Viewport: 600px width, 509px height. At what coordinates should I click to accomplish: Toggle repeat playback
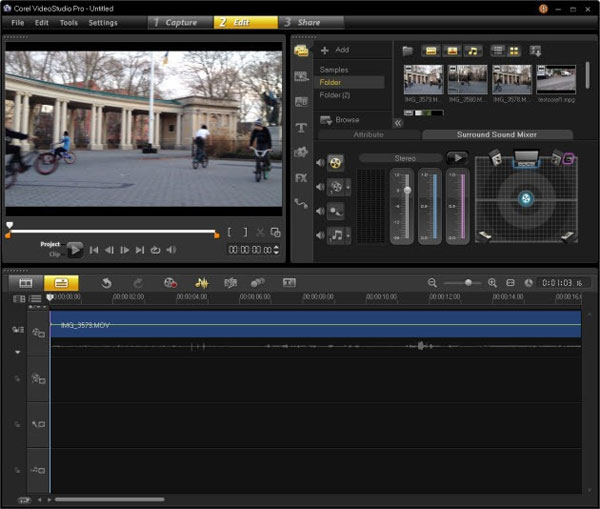155,250
